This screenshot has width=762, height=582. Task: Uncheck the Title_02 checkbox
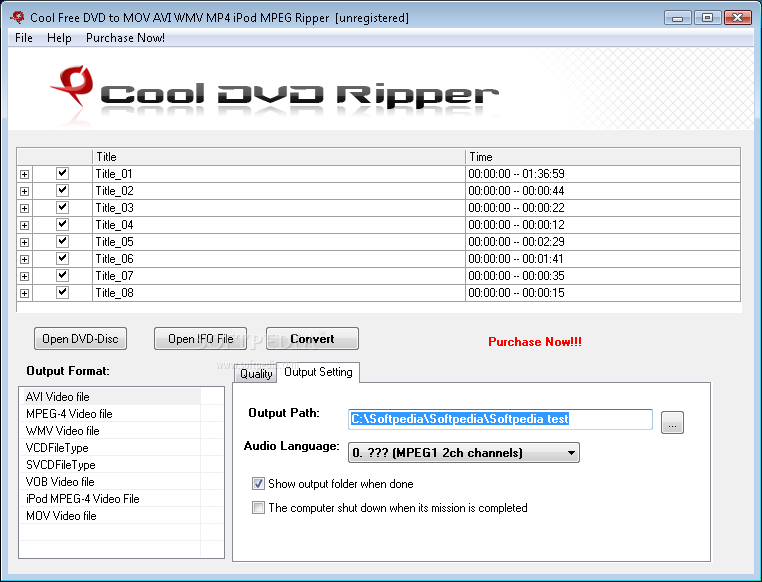pyautogui.click(x=62, y=190)
